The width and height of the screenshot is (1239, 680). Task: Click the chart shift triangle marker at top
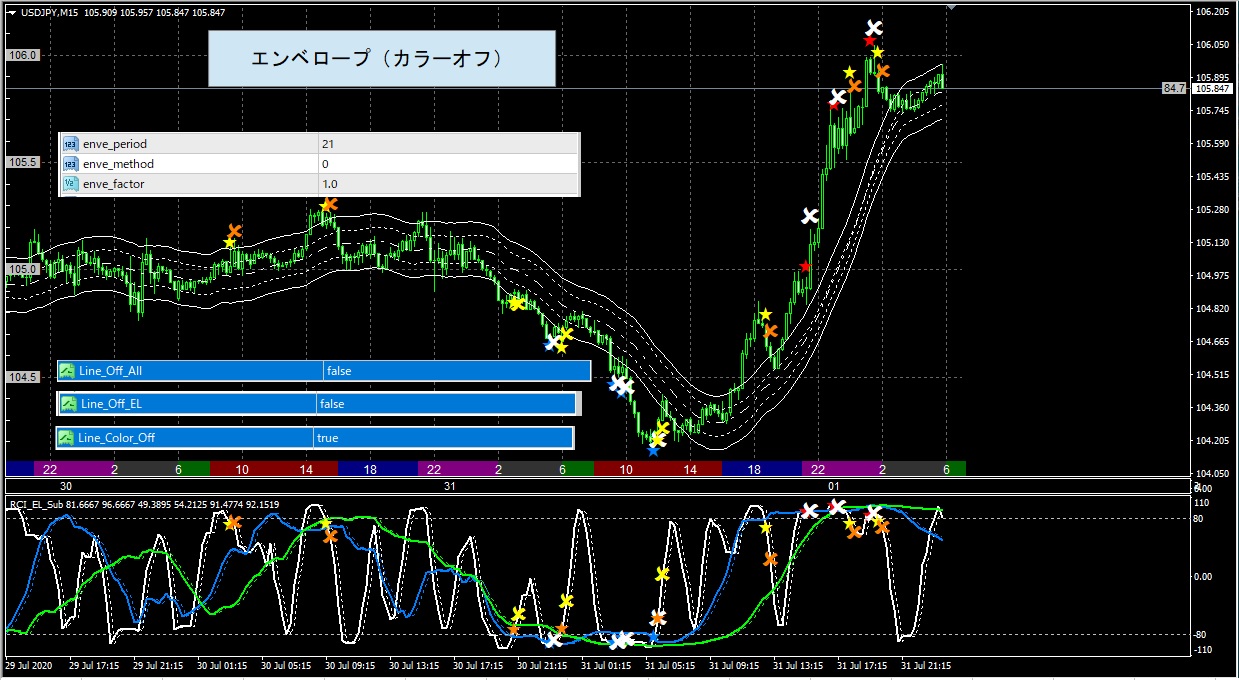pos(951,6)
